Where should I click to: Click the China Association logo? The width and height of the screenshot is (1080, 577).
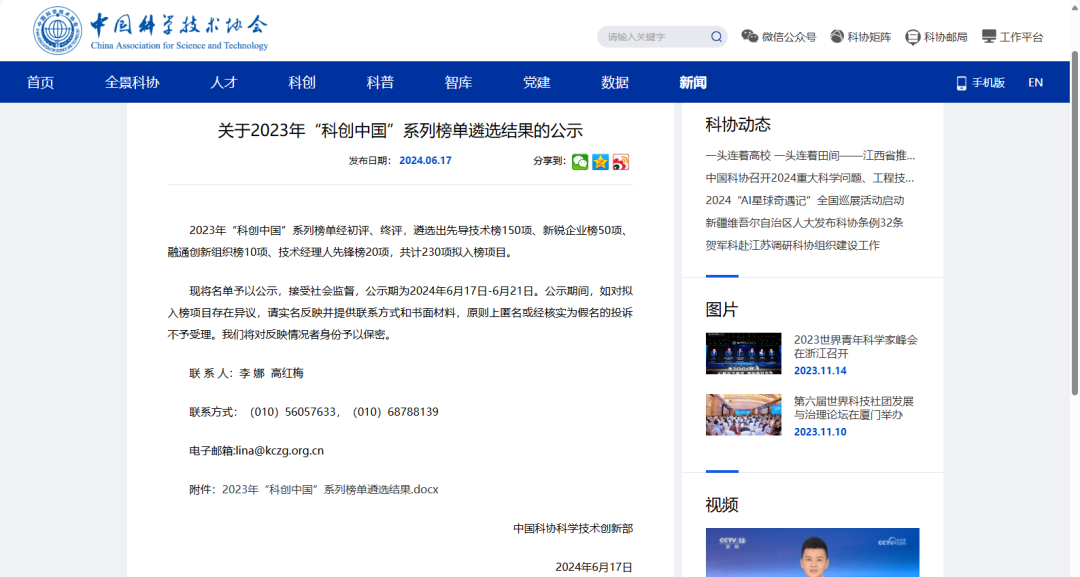58,30
